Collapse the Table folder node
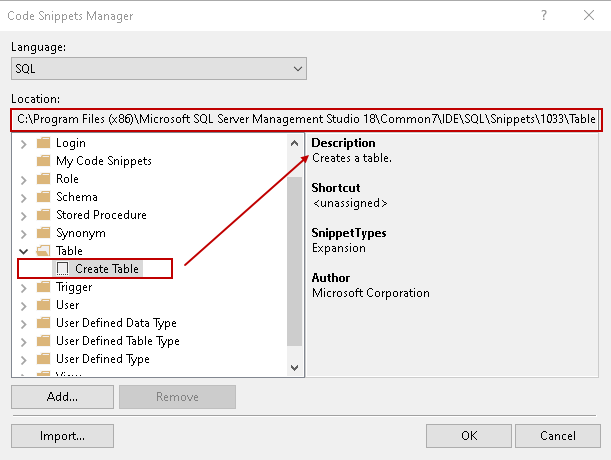 [24, 251]
